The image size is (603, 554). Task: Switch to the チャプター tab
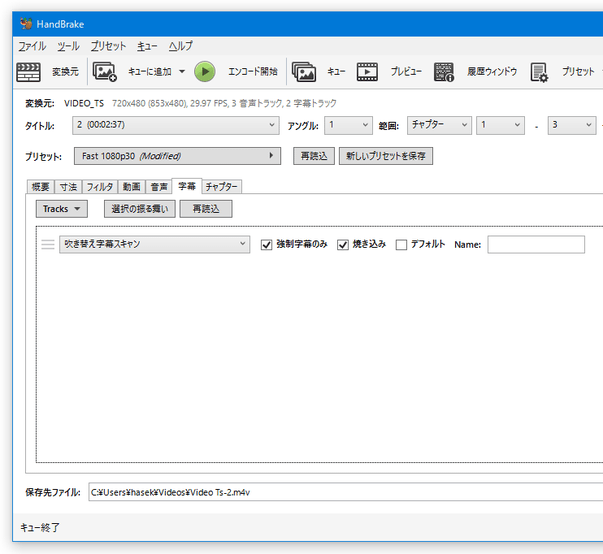222,187
